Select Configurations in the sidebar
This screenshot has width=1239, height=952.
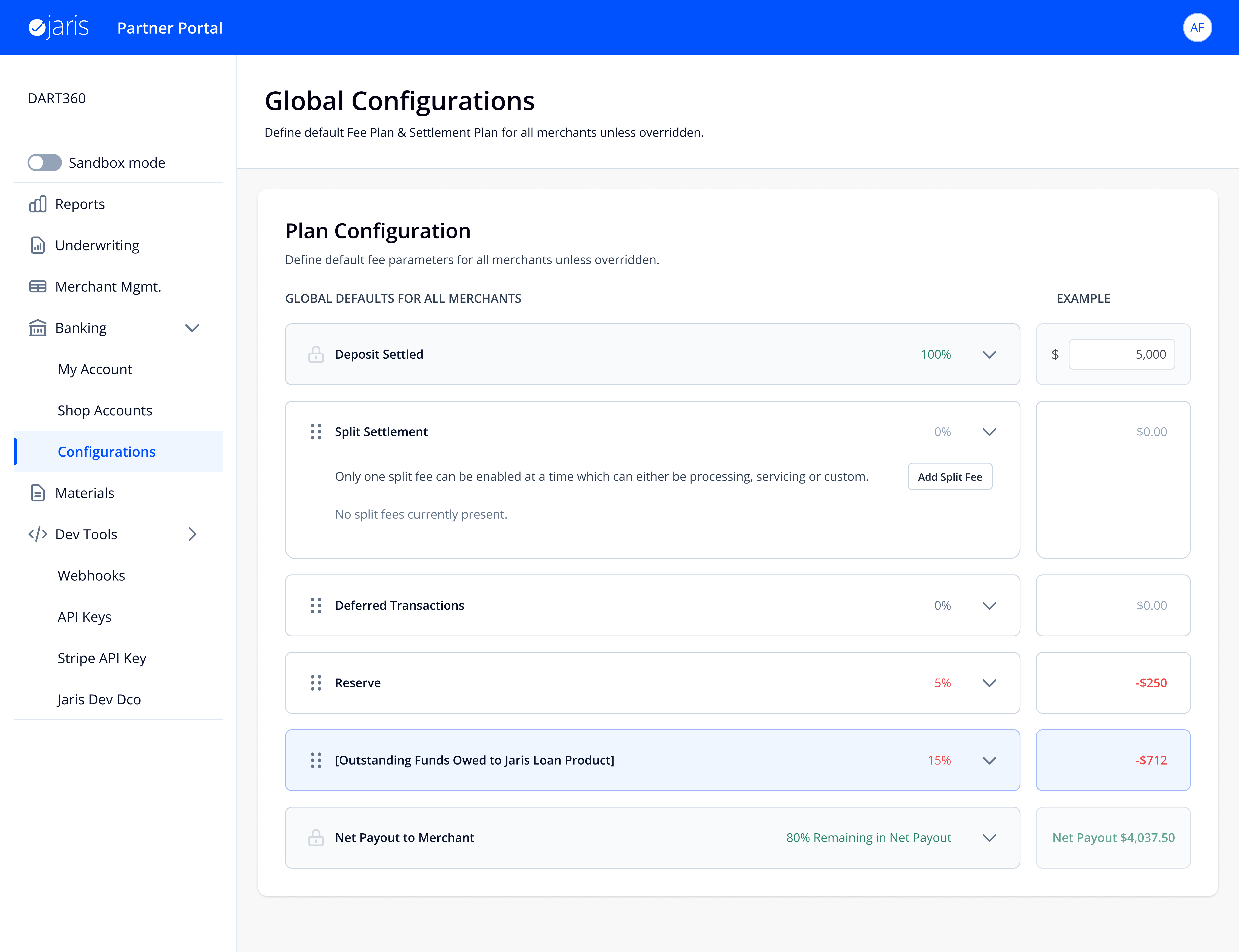[119, 452]
